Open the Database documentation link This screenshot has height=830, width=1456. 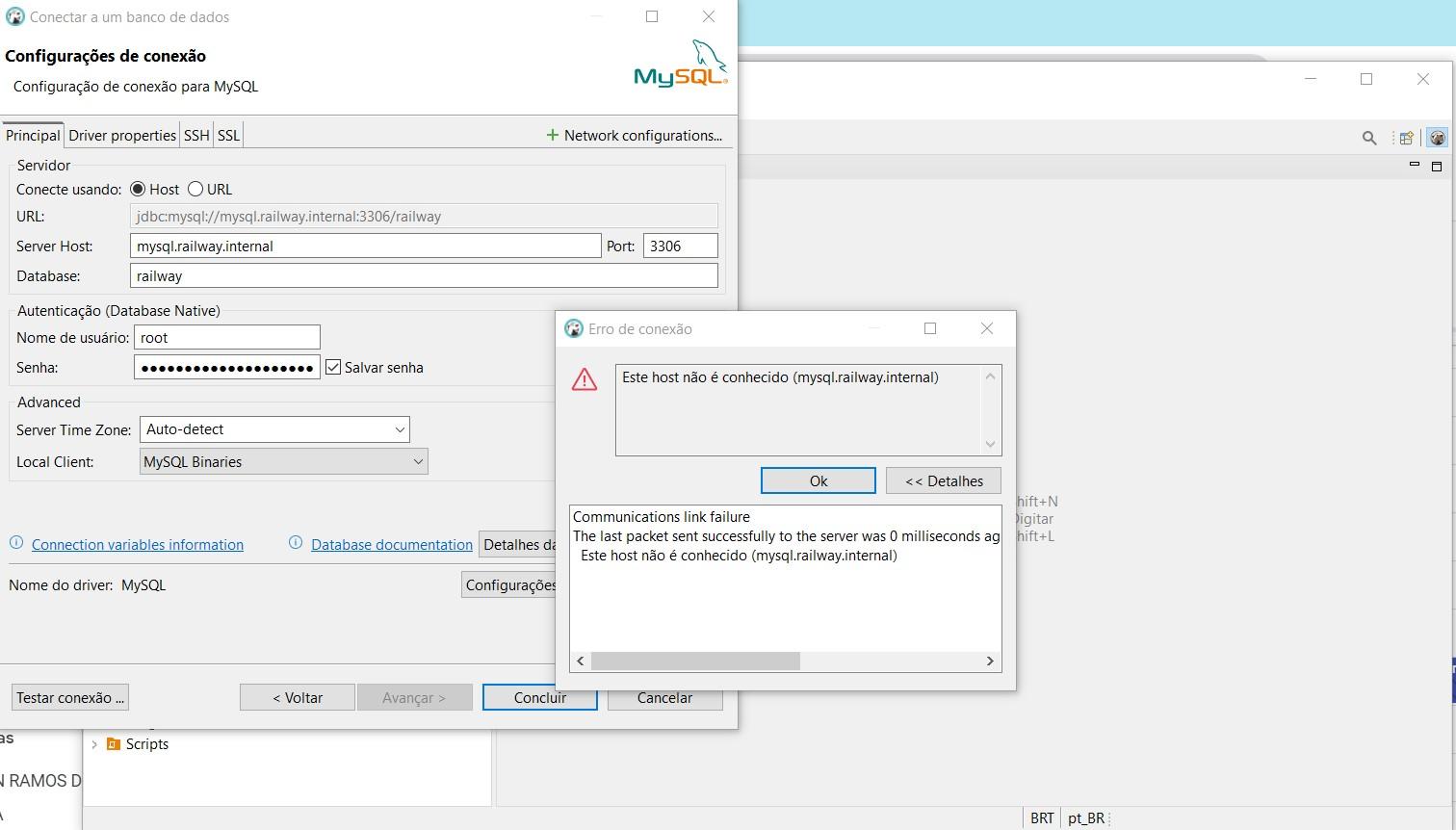(x=392, y=544)
